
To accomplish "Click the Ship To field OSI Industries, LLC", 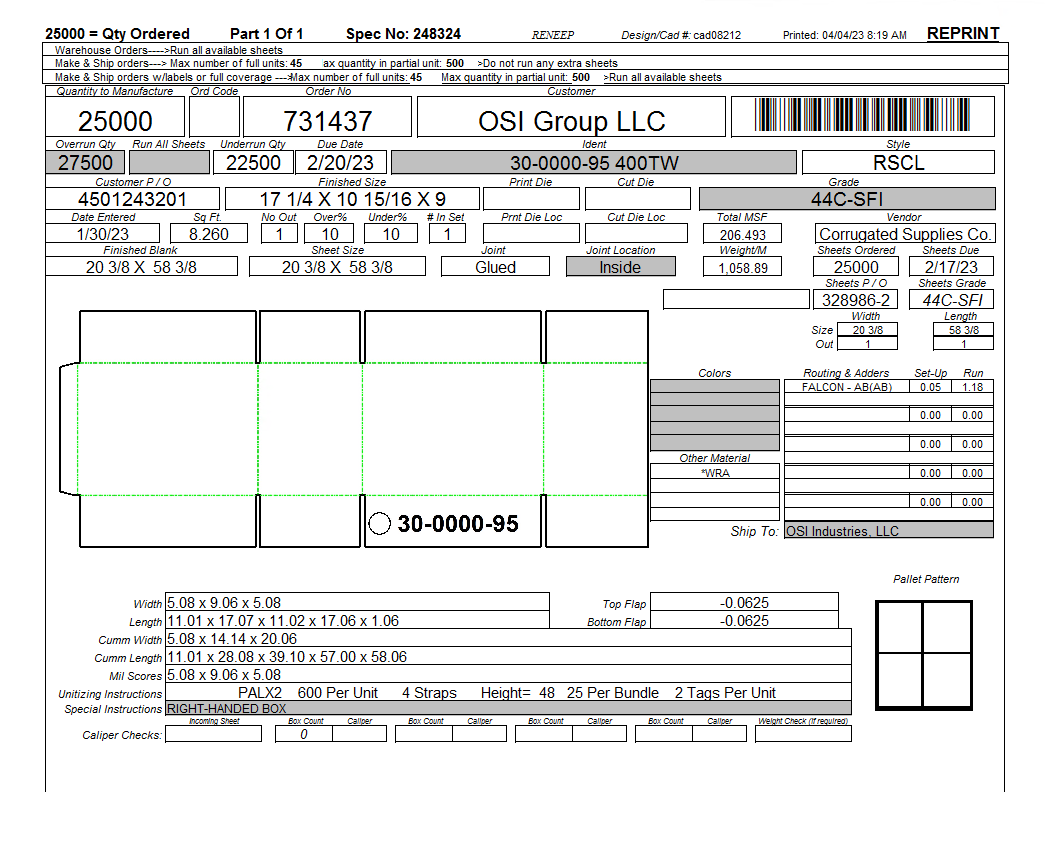I will pyautogui.click(x=888, y=531).
